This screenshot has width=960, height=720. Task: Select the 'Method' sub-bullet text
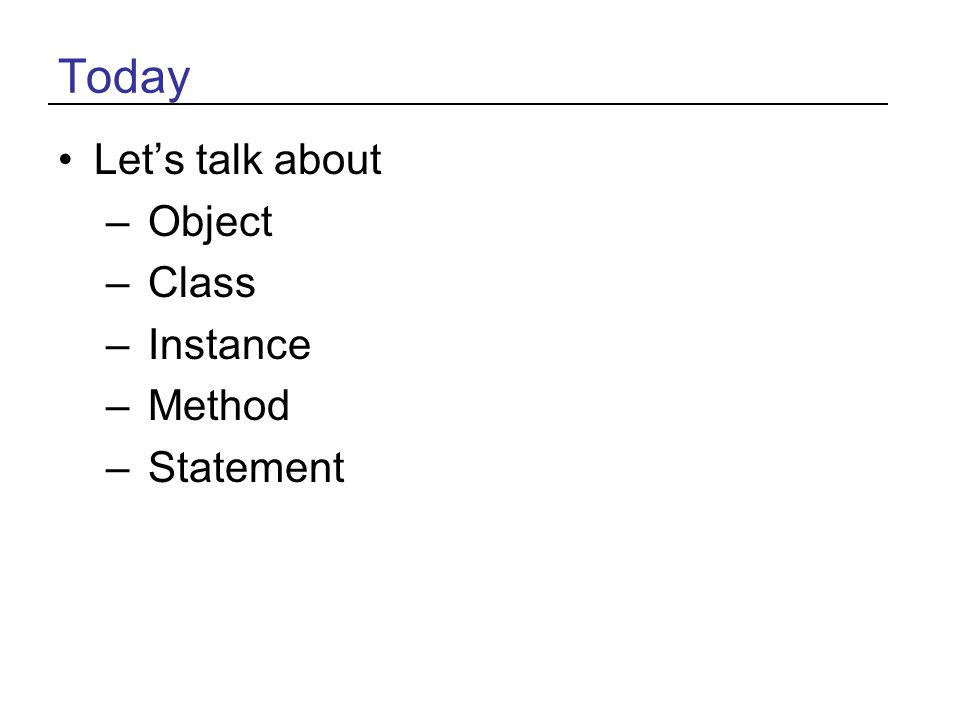[219, 405]
